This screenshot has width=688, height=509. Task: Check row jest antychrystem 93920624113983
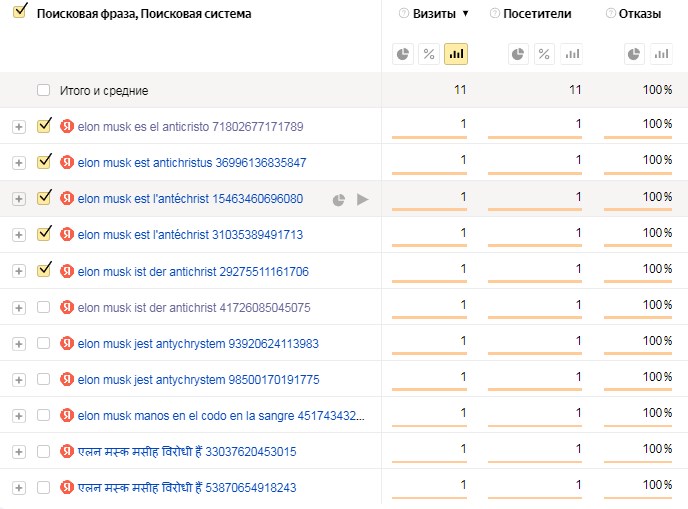coord(43,343)
